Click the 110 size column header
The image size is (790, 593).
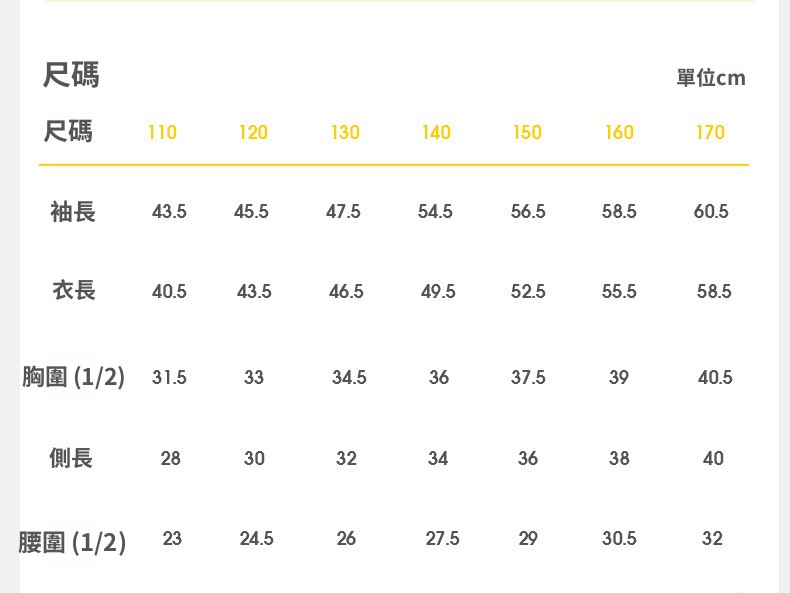162,132
